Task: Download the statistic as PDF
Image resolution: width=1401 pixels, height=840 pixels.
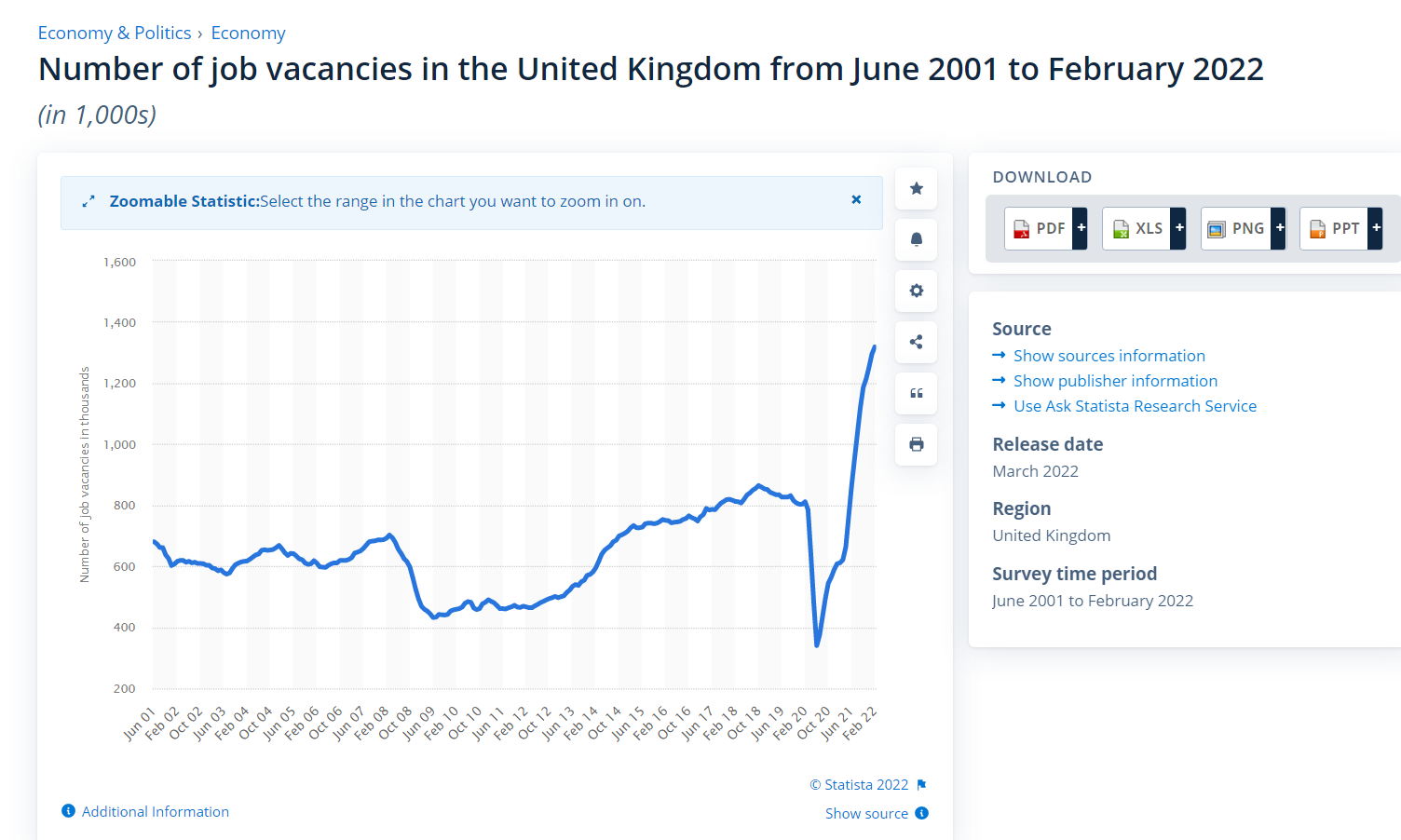Action: click(1040, 228)
